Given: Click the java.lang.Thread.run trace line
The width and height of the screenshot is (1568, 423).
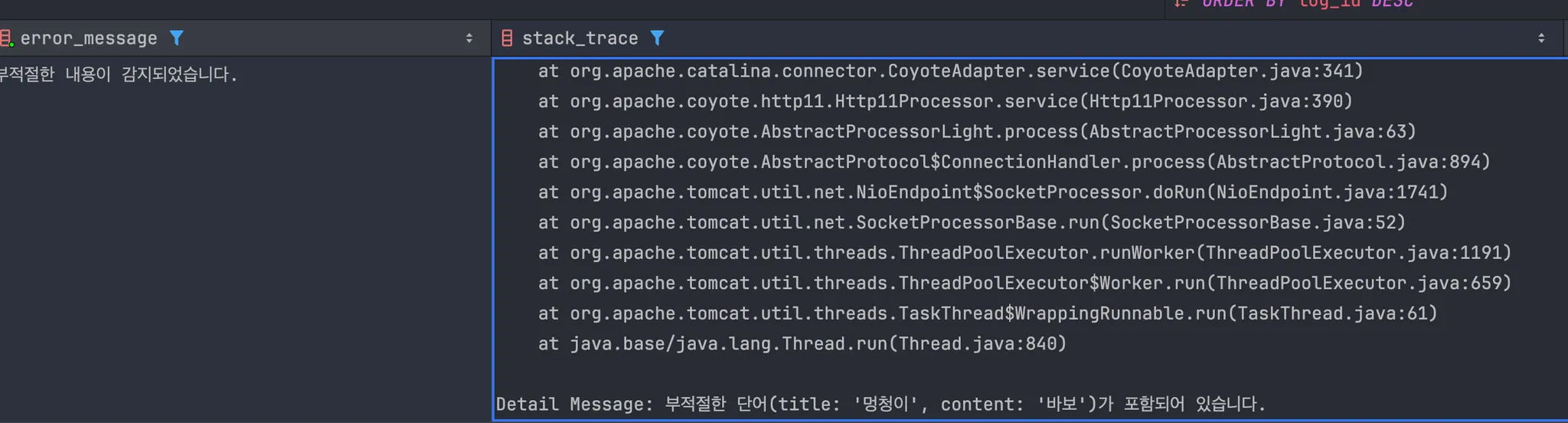Looking at the screenshot, I should [x=802, y=344].
